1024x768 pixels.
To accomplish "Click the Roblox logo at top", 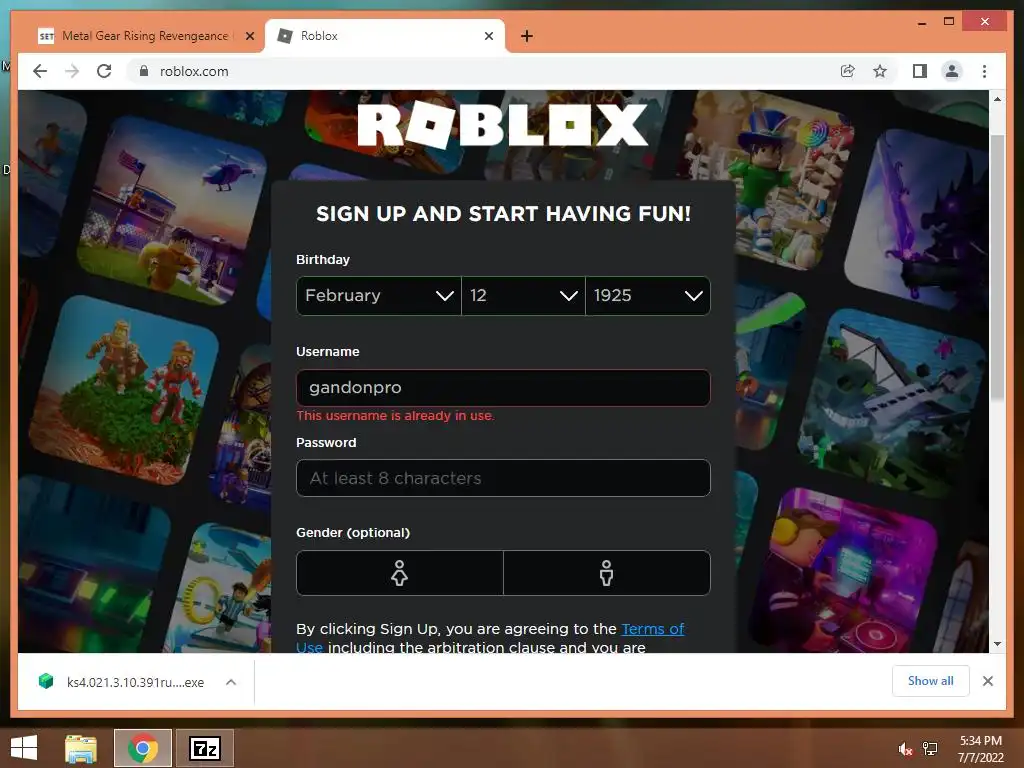I will click(503, 124).
